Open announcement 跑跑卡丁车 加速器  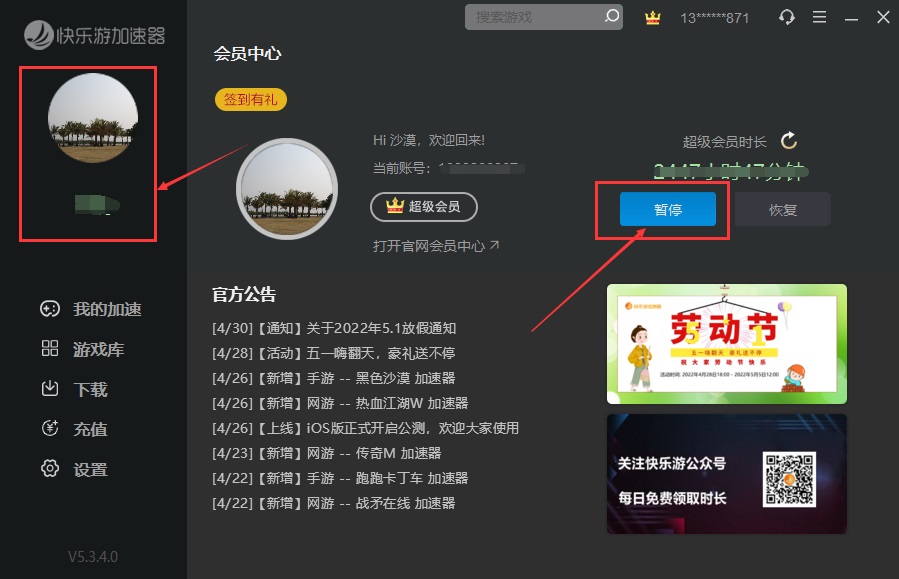[x=340, y=478]
